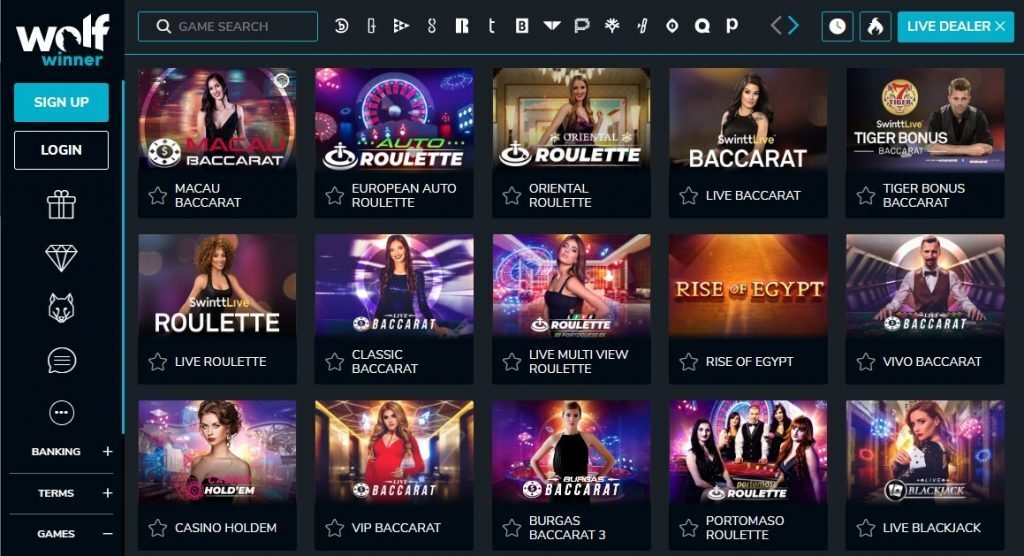This screenshot has width=1024, height=556.
Task: Click the 'CLASSIC BACCARAT' game title
Action: tap(385, 361)
